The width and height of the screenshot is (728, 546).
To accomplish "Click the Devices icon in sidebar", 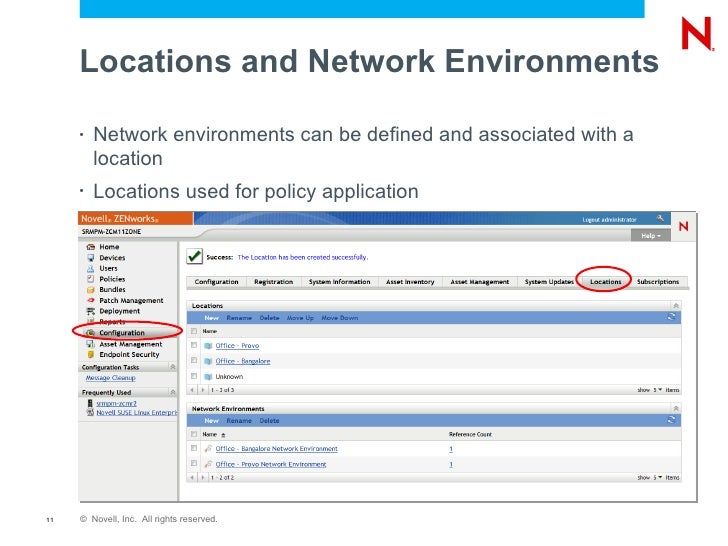I will pyautogui.click(x=91, y=258).
